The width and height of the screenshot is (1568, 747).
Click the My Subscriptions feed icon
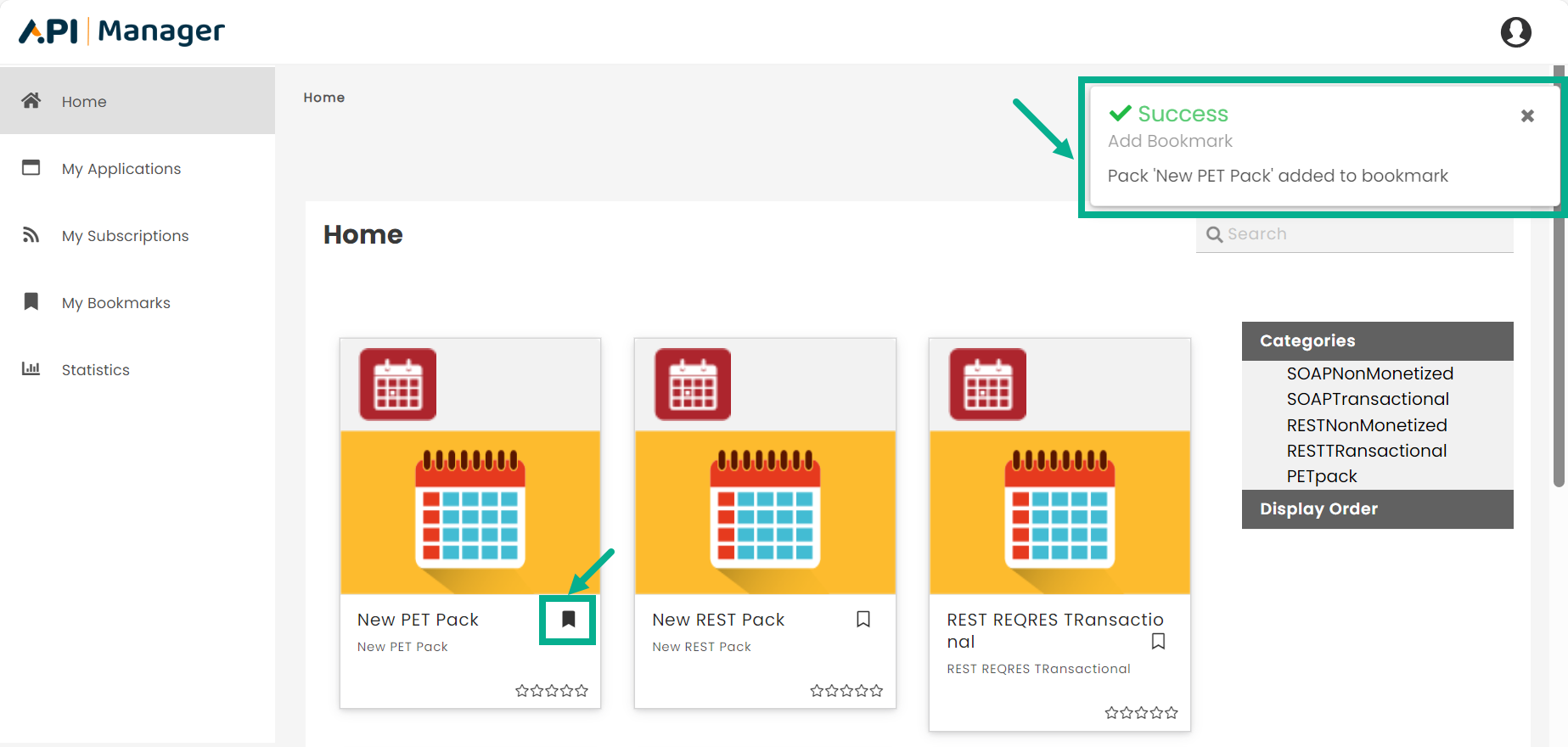tap(31, 235)
